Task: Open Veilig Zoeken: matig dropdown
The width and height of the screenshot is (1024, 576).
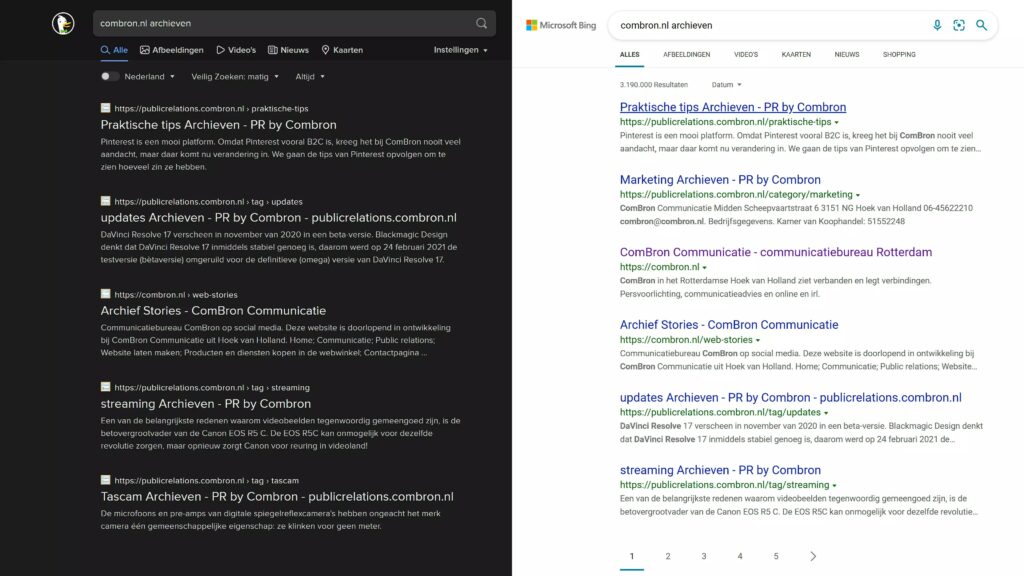Action: [235, 76]
